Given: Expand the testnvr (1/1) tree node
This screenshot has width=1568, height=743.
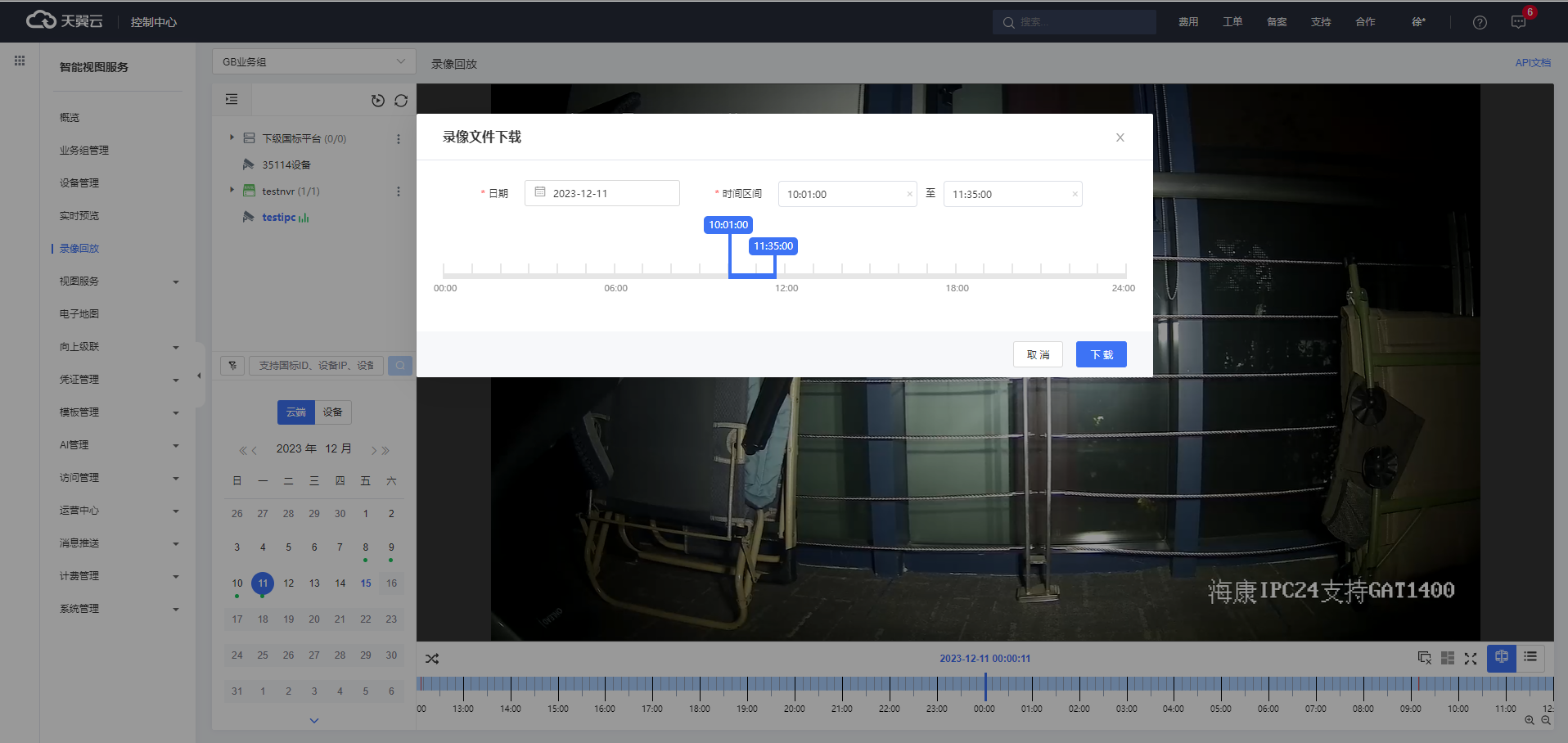Looking at the screenshot, I should click(x=232, y=191).
